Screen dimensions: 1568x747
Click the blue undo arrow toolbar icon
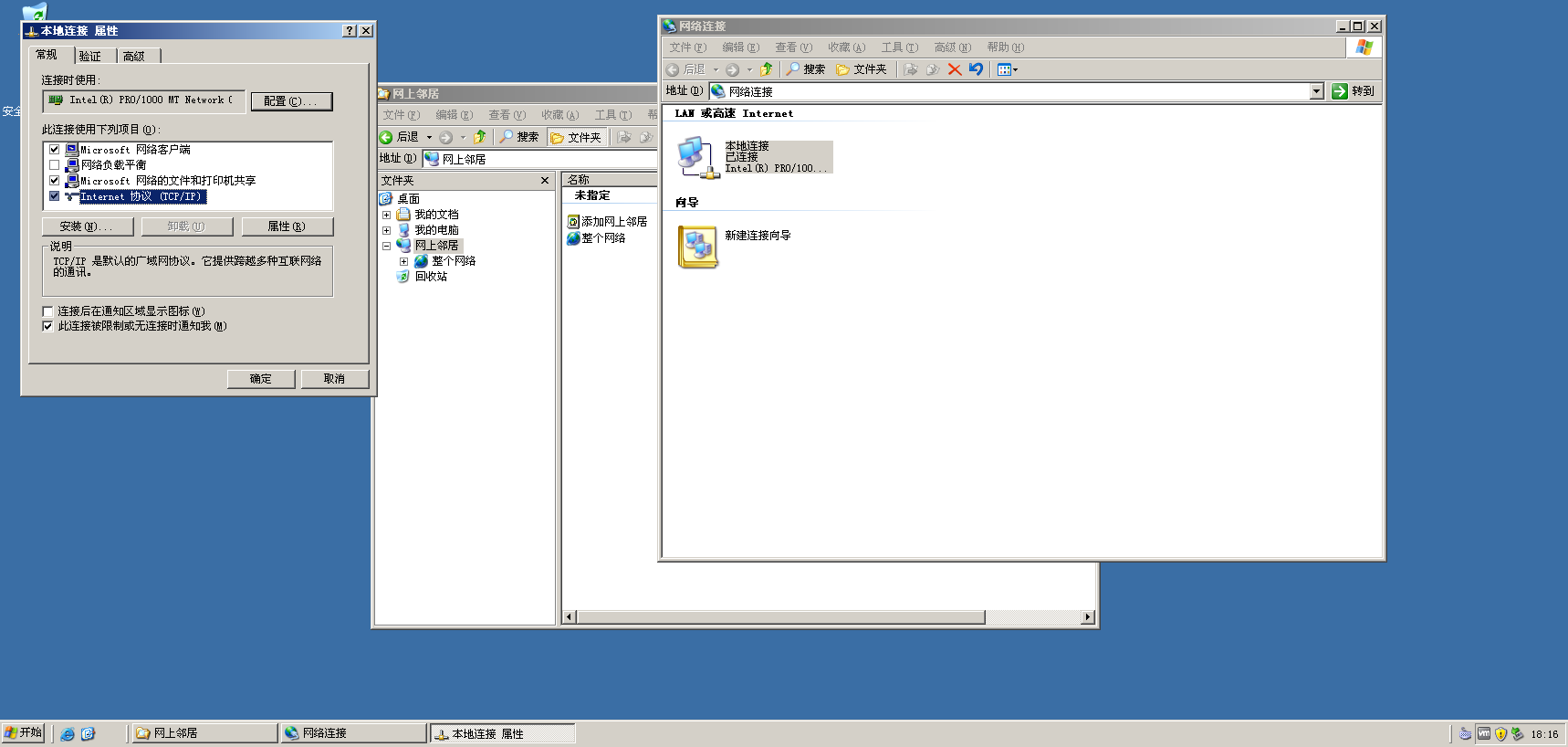click(977, 69)
